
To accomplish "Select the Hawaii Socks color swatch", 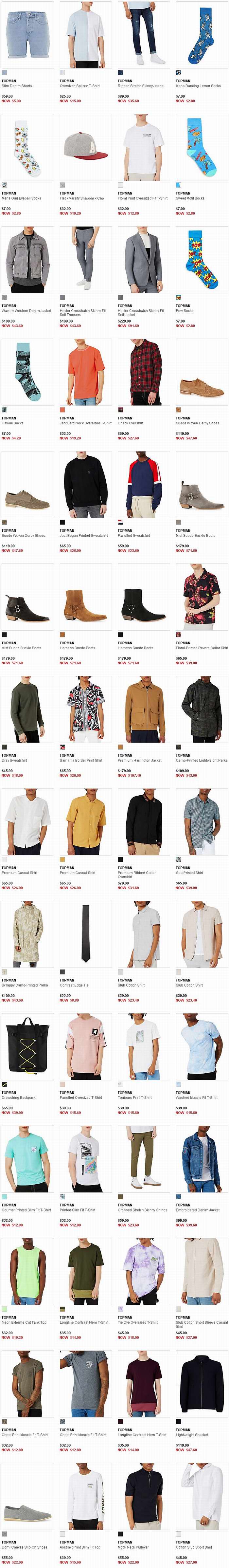I will [4, 410].
